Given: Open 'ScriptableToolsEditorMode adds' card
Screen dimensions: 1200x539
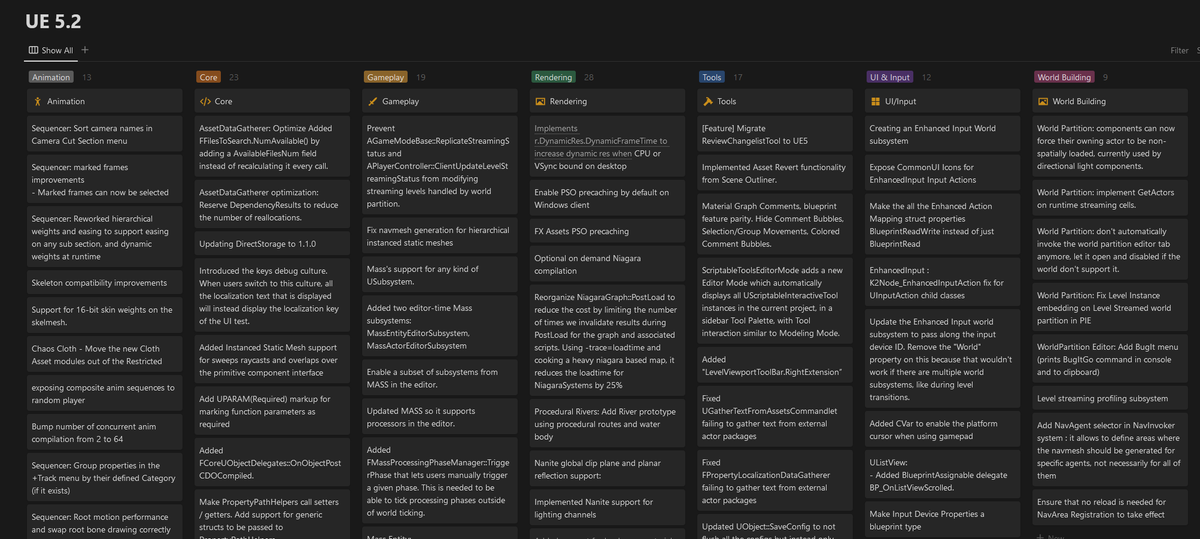Looking at the screenshot, I should pyautogui.click(x=775, y=302).
